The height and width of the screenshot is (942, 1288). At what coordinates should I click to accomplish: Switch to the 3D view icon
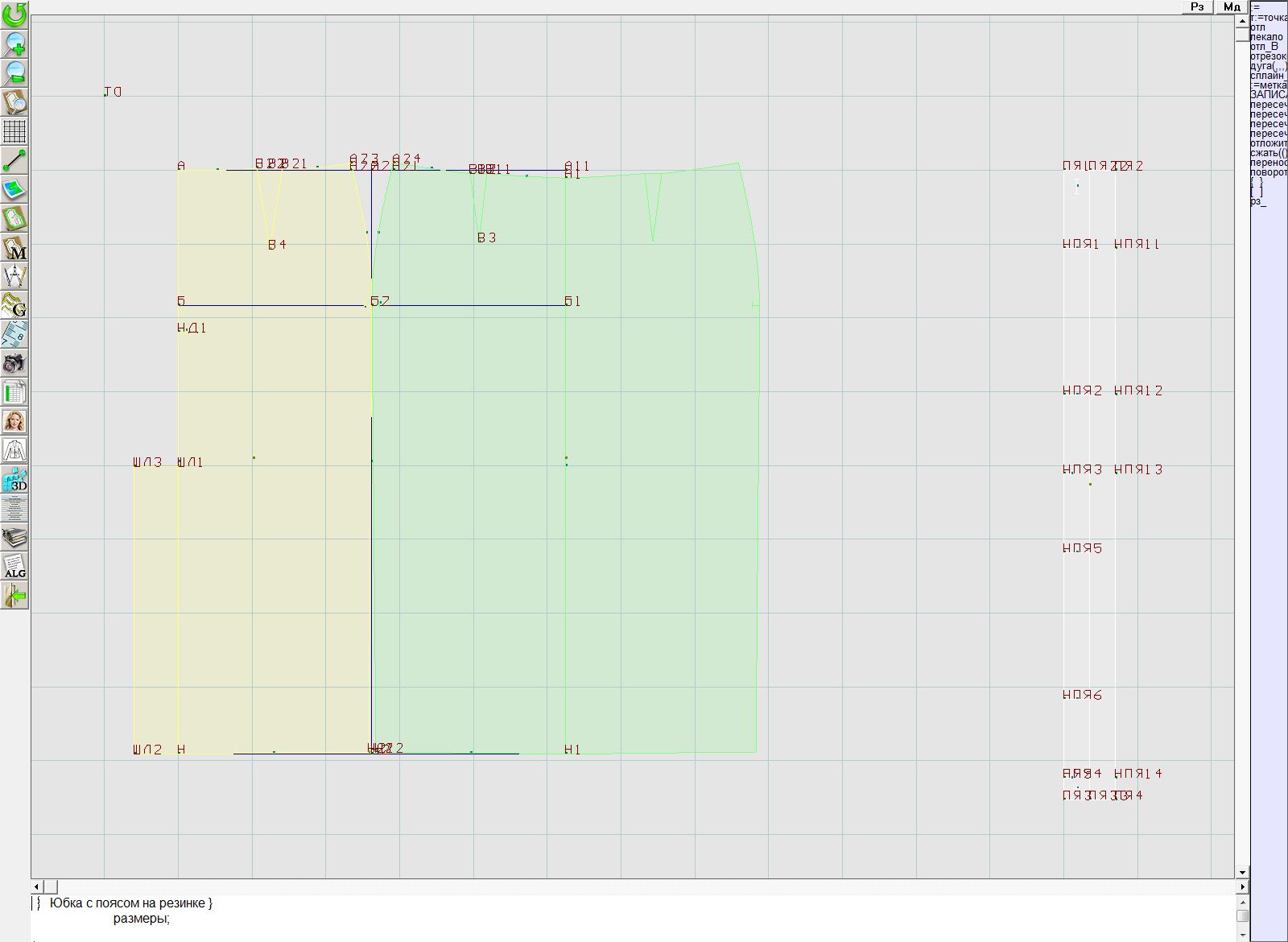point(14,479)
